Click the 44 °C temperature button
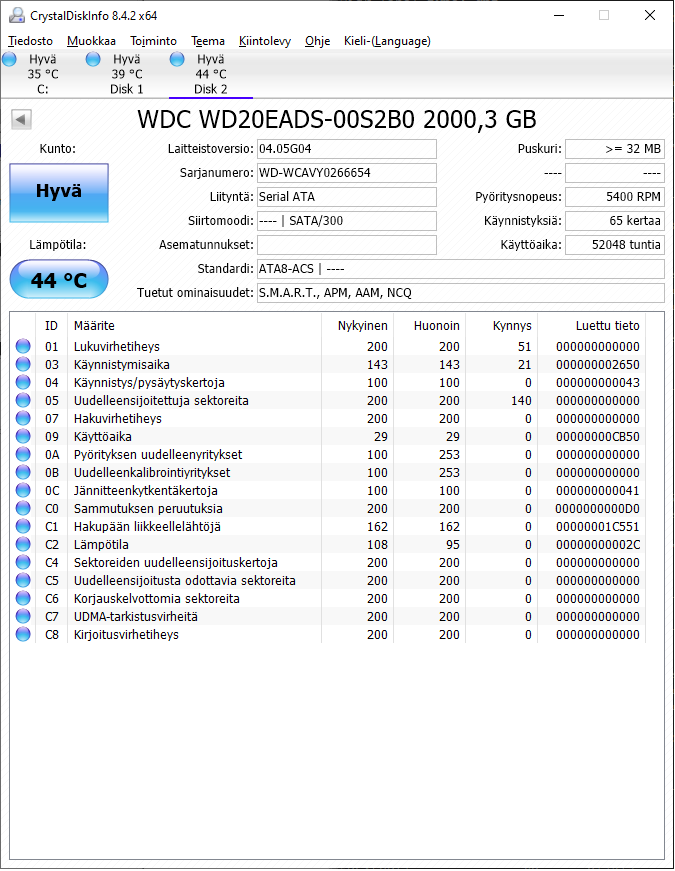This screenshot has height=871, width=675. (x=59, y=279)
